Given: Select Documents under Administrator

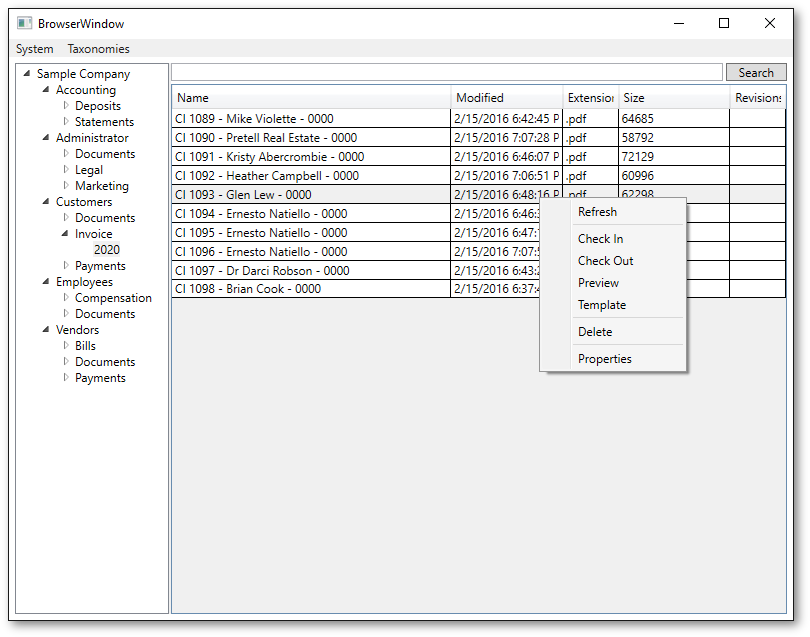Looking at the screenshot, I should pyautogui.click(x=105, y=153).
